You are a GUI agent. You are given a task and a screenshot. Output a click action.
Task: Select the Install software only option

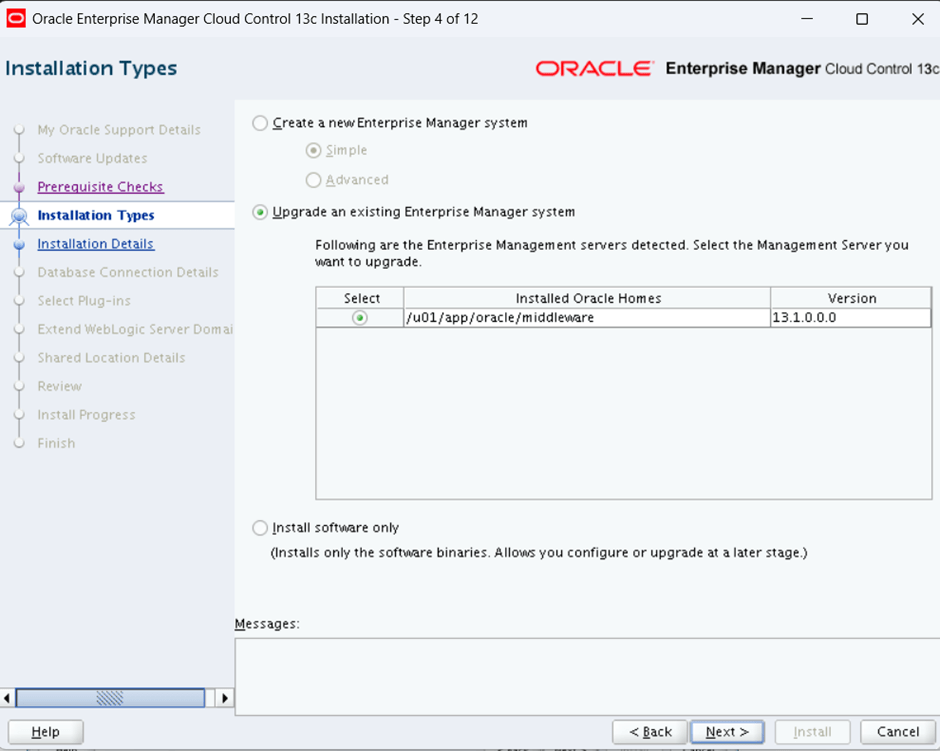click(260, 528)
